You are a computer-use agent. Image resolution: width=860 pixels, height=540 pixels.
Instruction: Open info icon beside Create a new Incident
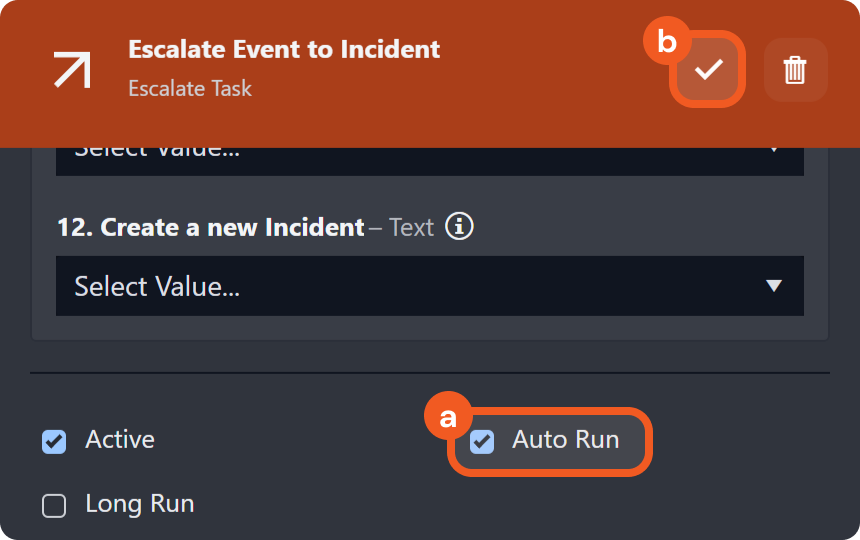click(459, 226)
